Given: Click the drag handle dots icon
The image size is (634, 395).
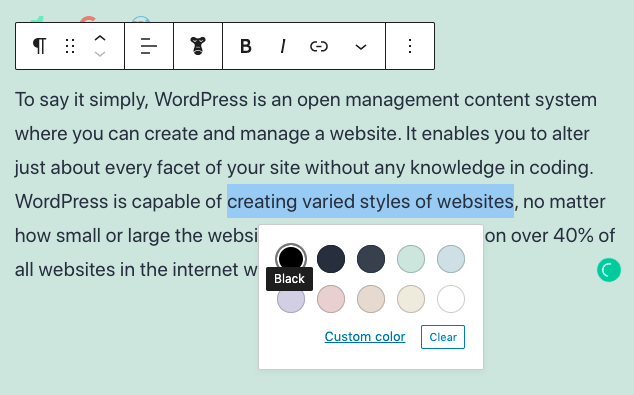Looking at the screenshot, I should 70,46.
